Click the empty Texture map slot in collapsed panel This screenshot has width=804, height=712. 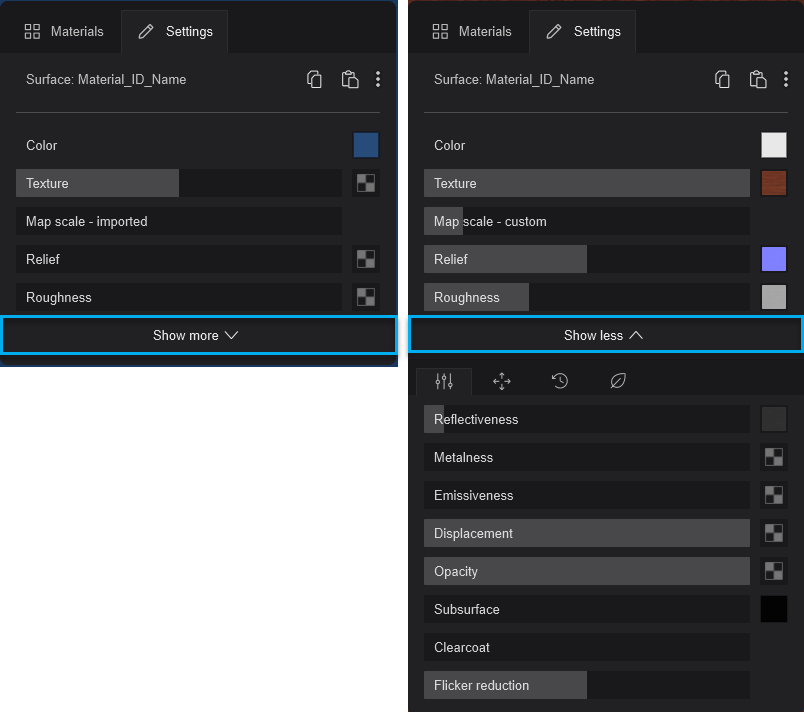click(x=366, y=183)
